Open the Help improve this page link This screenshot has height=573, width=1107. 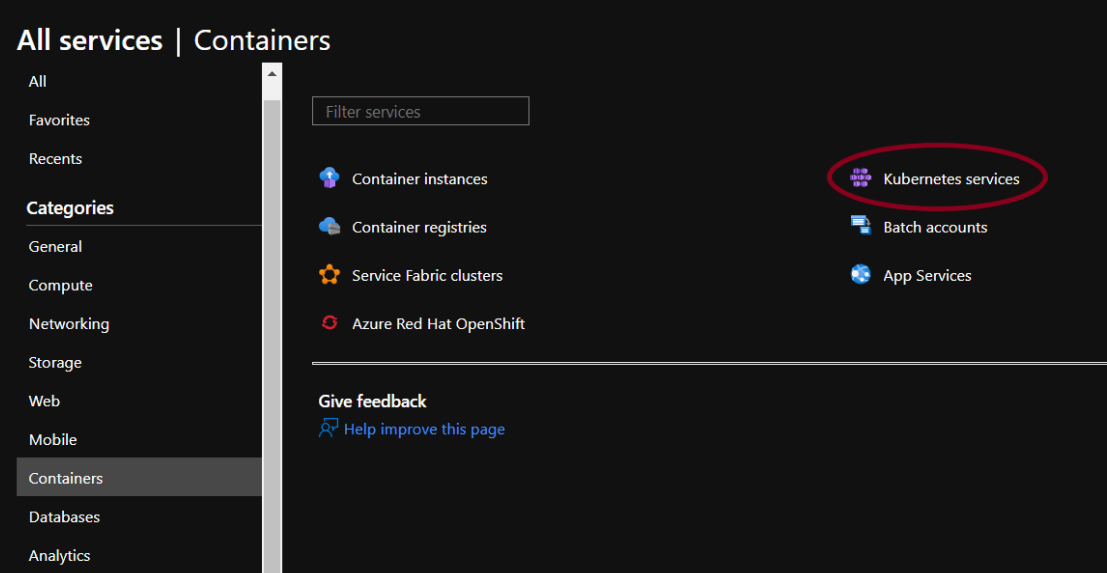[x=424, y=429]
